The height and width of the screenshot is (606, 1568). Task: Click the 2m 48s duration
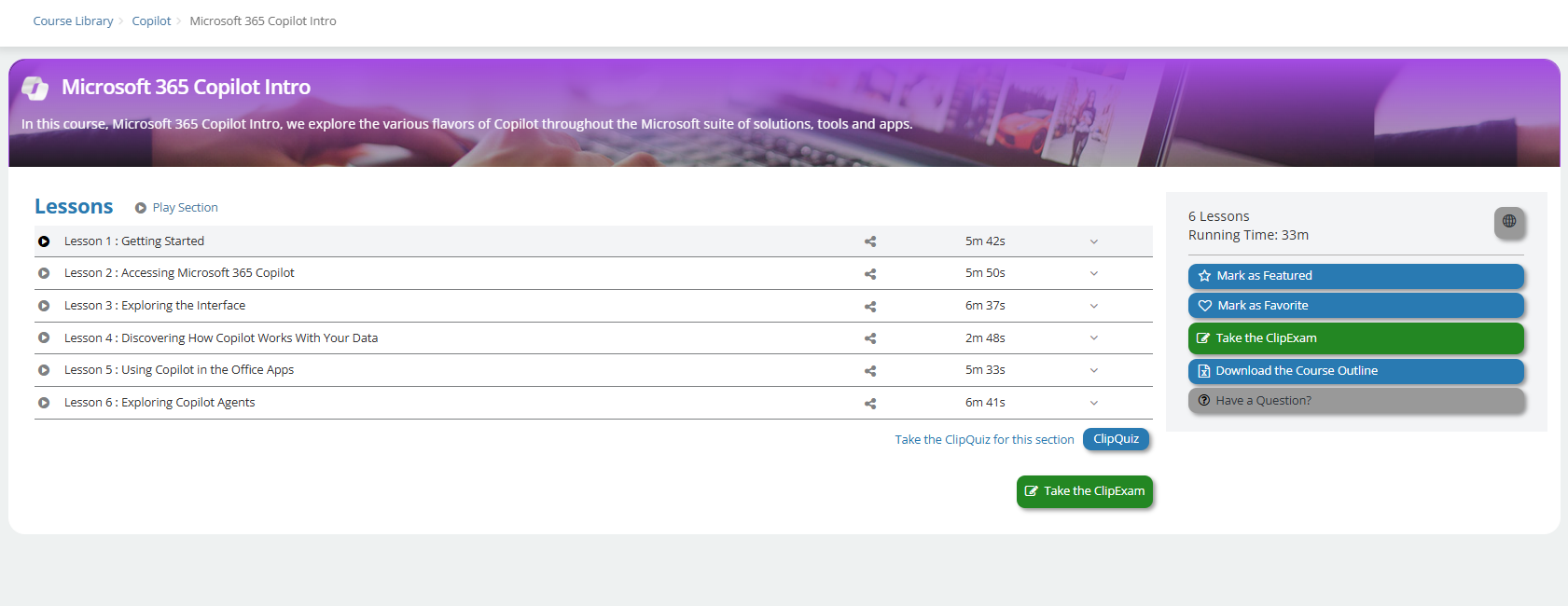click(x=985, y=338)
